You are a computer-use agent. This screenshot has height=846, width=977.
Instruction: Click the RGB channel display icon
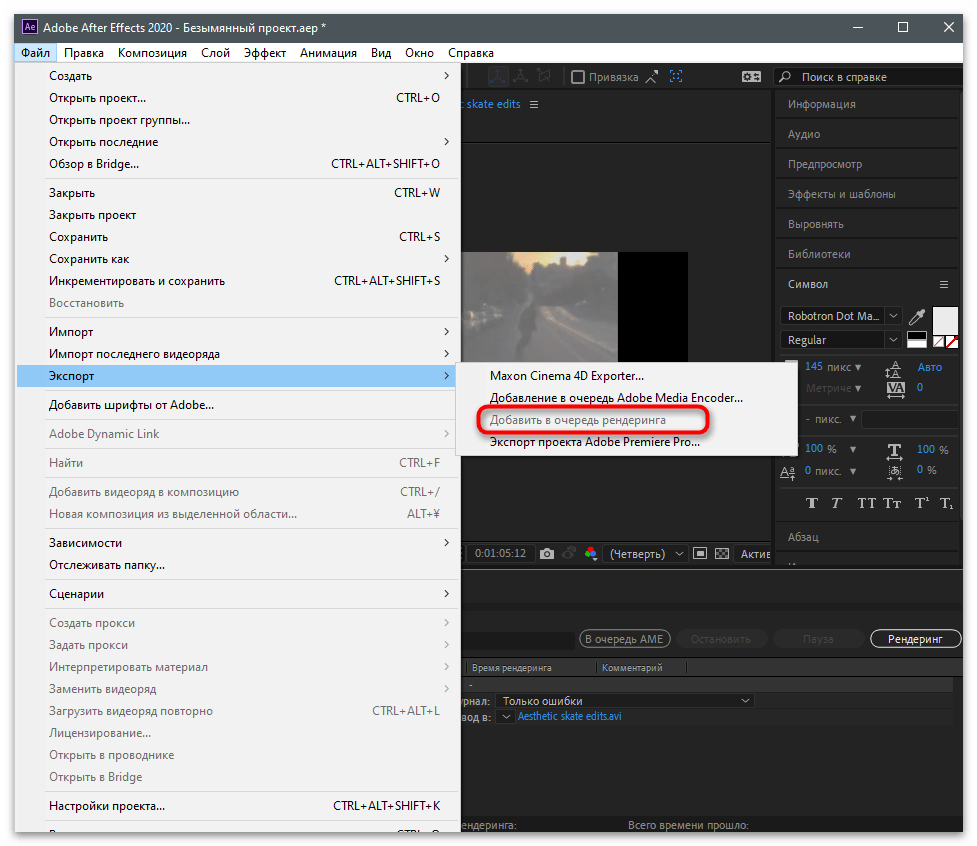coord(591,553)
